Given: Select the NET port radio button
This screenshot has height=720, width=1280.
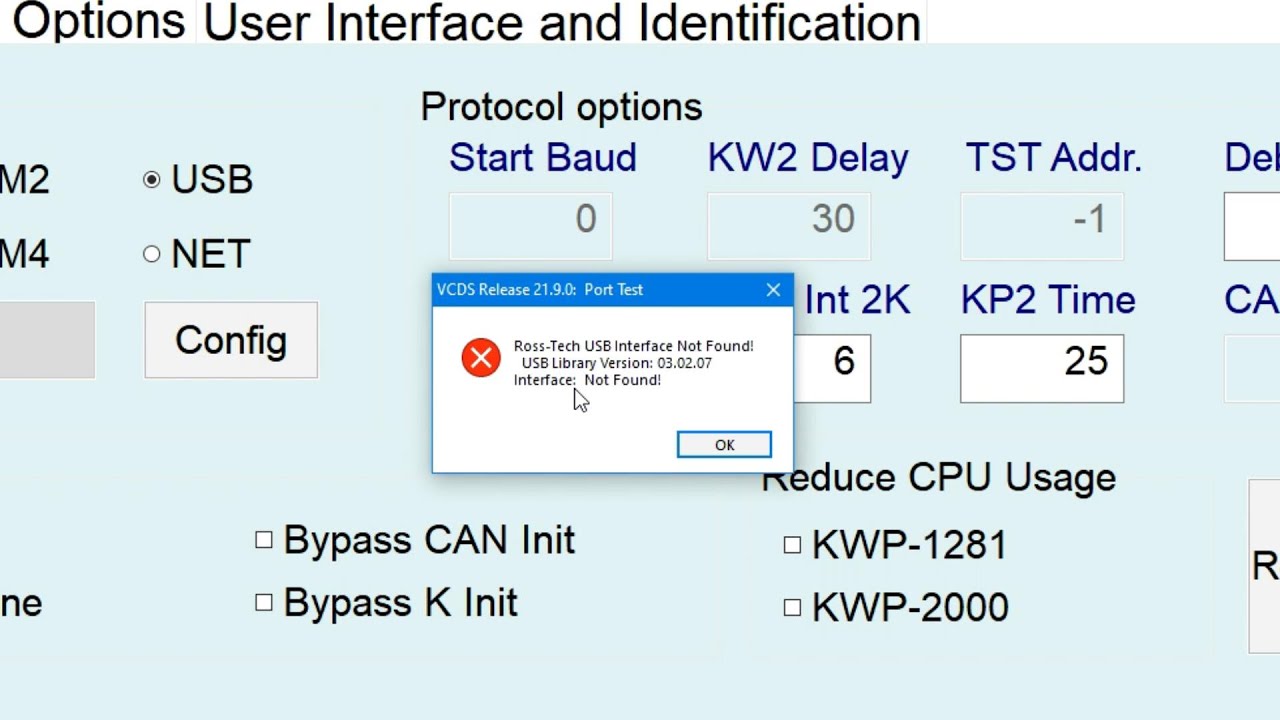Looking at the screenshot, I should click(x=151, y=254).
